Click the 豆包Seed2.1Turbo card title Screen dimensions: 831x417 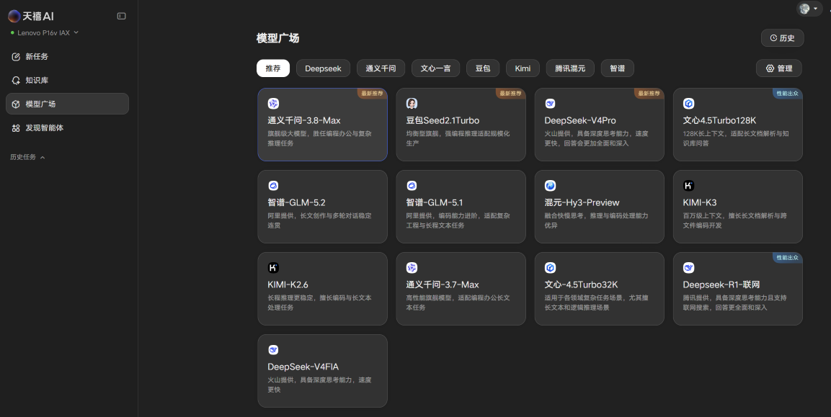pyautogui.click(x=443, y=121)
